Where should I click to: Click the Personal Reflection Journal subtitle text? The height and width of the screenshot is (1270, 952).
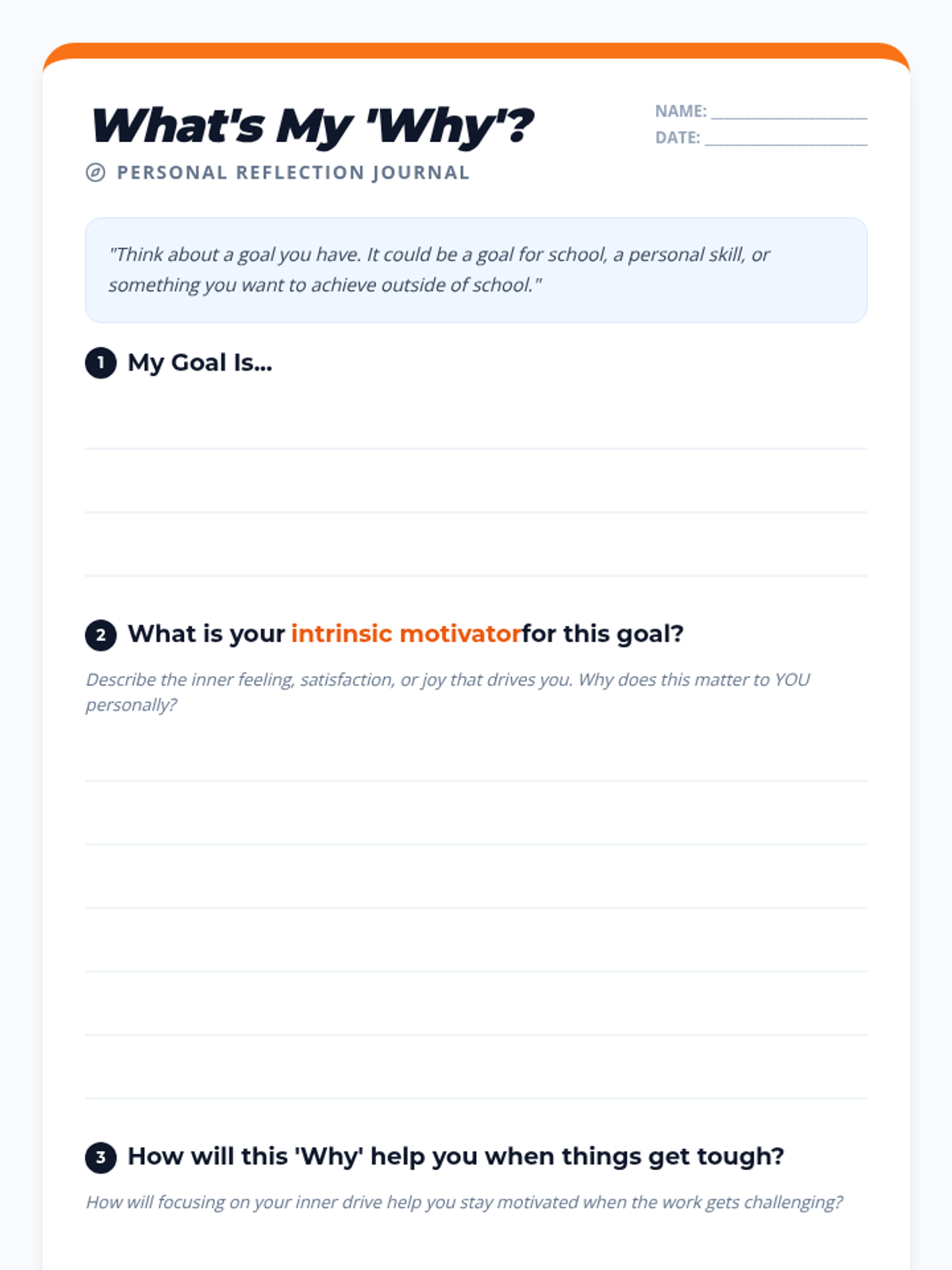[x=293, y=172]
